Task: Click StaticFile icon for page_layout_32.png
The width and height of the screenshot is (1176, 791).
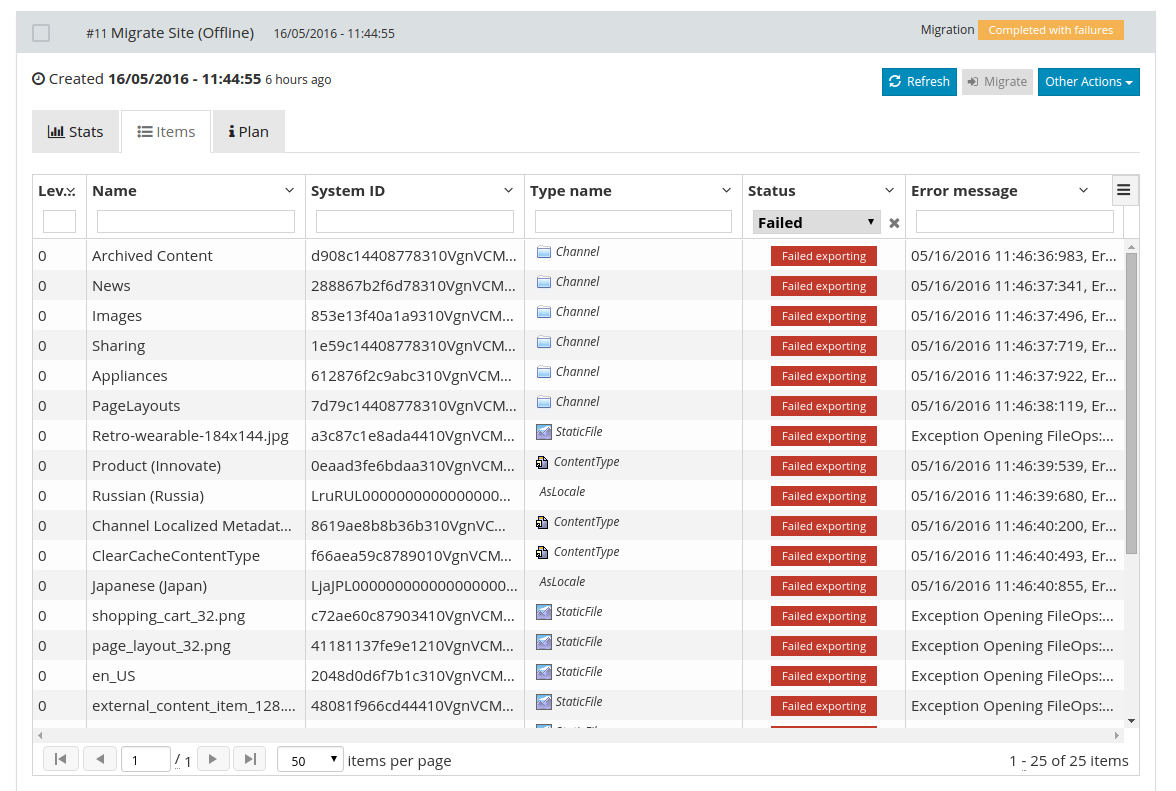Action: tap(544, 642)
